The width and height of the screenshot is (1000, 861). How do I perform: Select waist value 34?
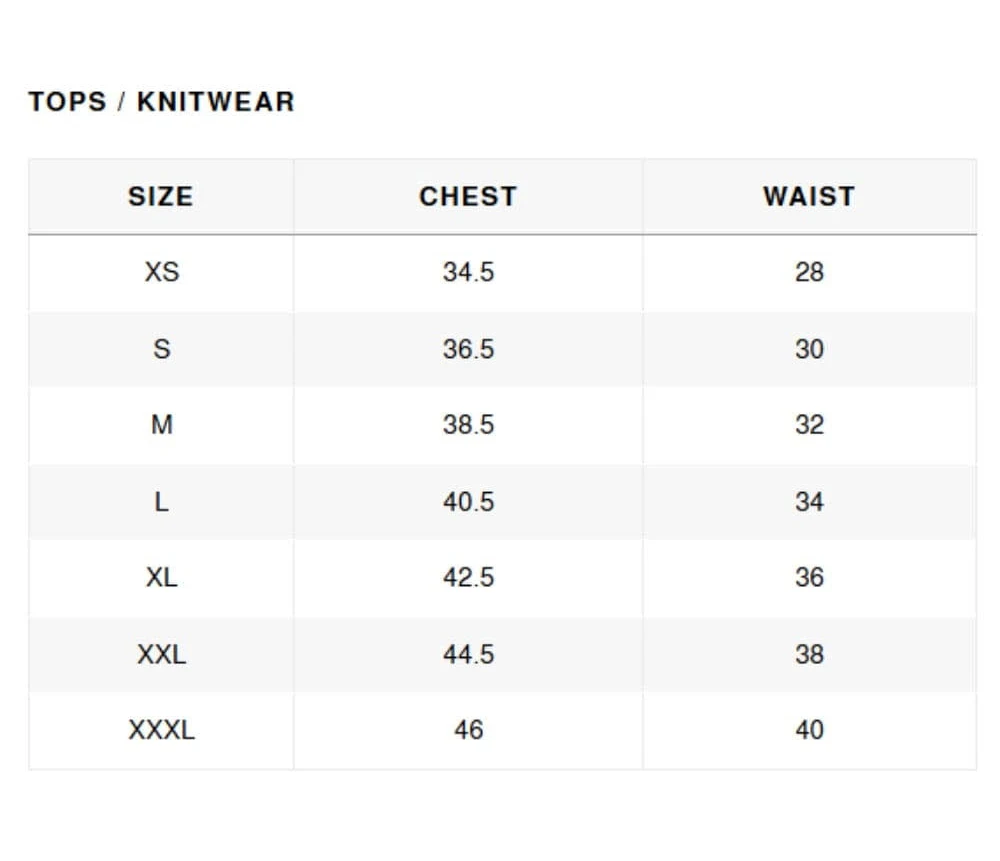(809, 502)
